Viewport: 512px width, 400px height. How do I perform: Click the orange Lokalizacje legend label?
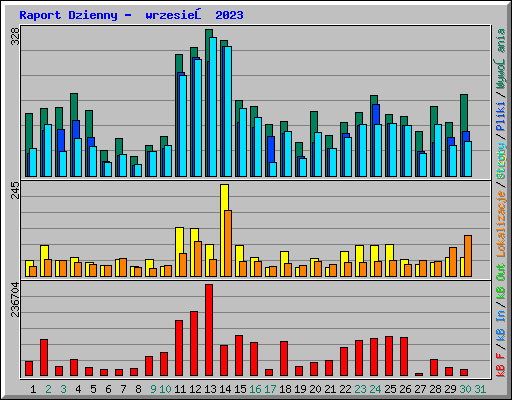[x=501, y=224]
